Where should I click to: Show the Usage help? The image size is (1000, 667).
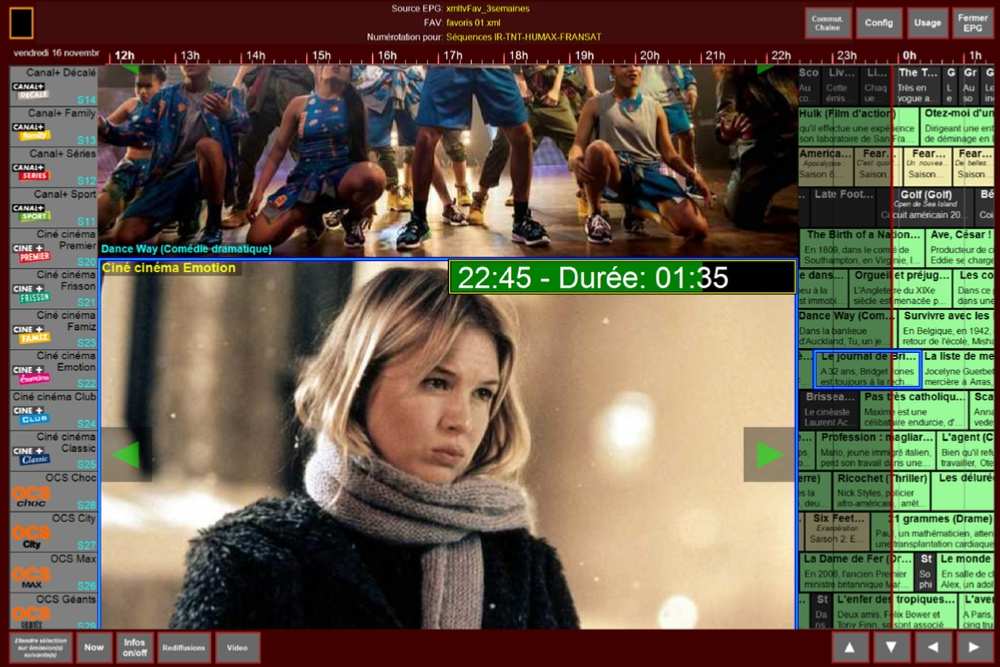[927, 23]
